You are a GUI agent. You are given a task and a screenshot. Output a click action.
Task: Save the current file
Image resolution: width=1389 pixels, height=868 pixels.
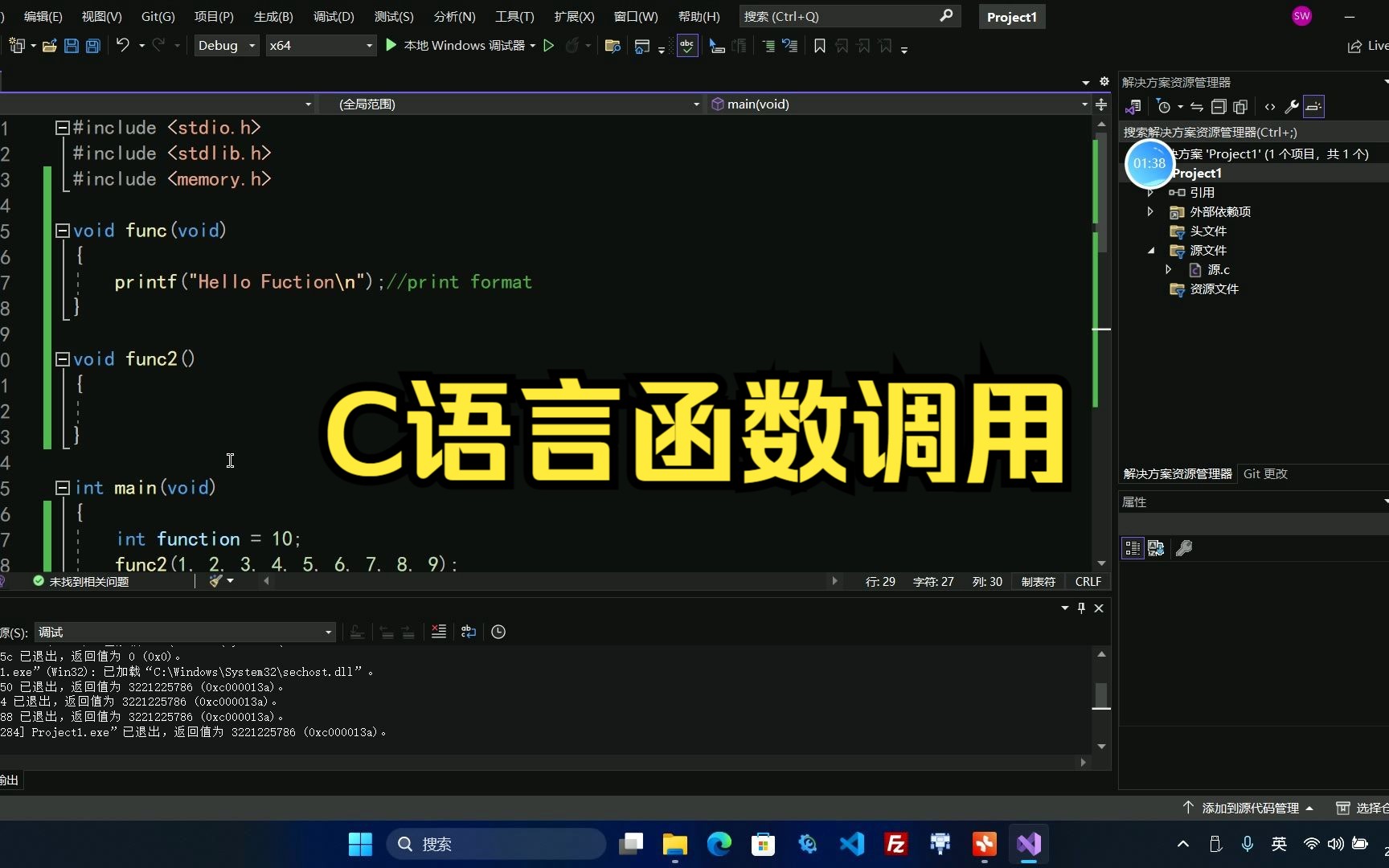tap(72, 46)
